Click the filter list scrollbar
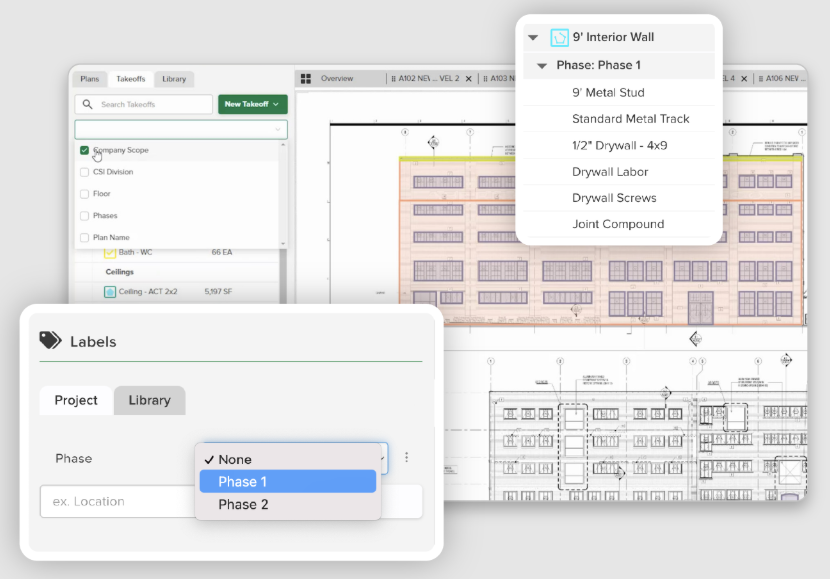 (x=283, y=194)
